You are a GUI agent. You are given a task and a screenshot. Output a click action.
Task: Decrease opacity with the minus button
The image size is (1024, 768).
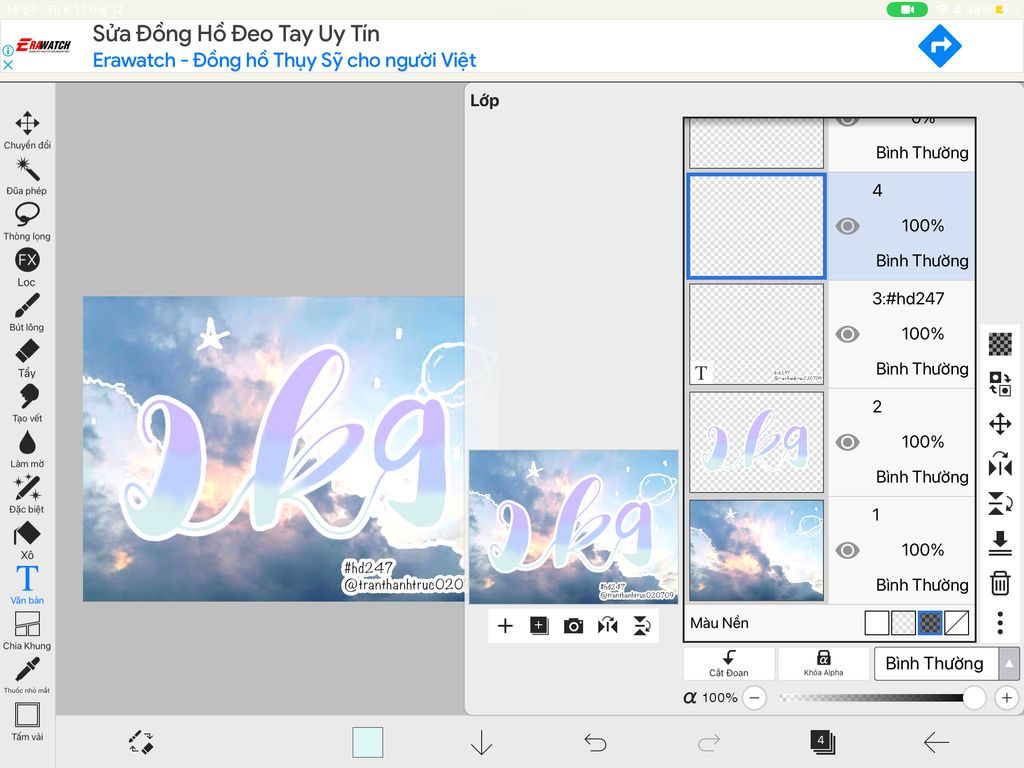click(x=754, y=697)
